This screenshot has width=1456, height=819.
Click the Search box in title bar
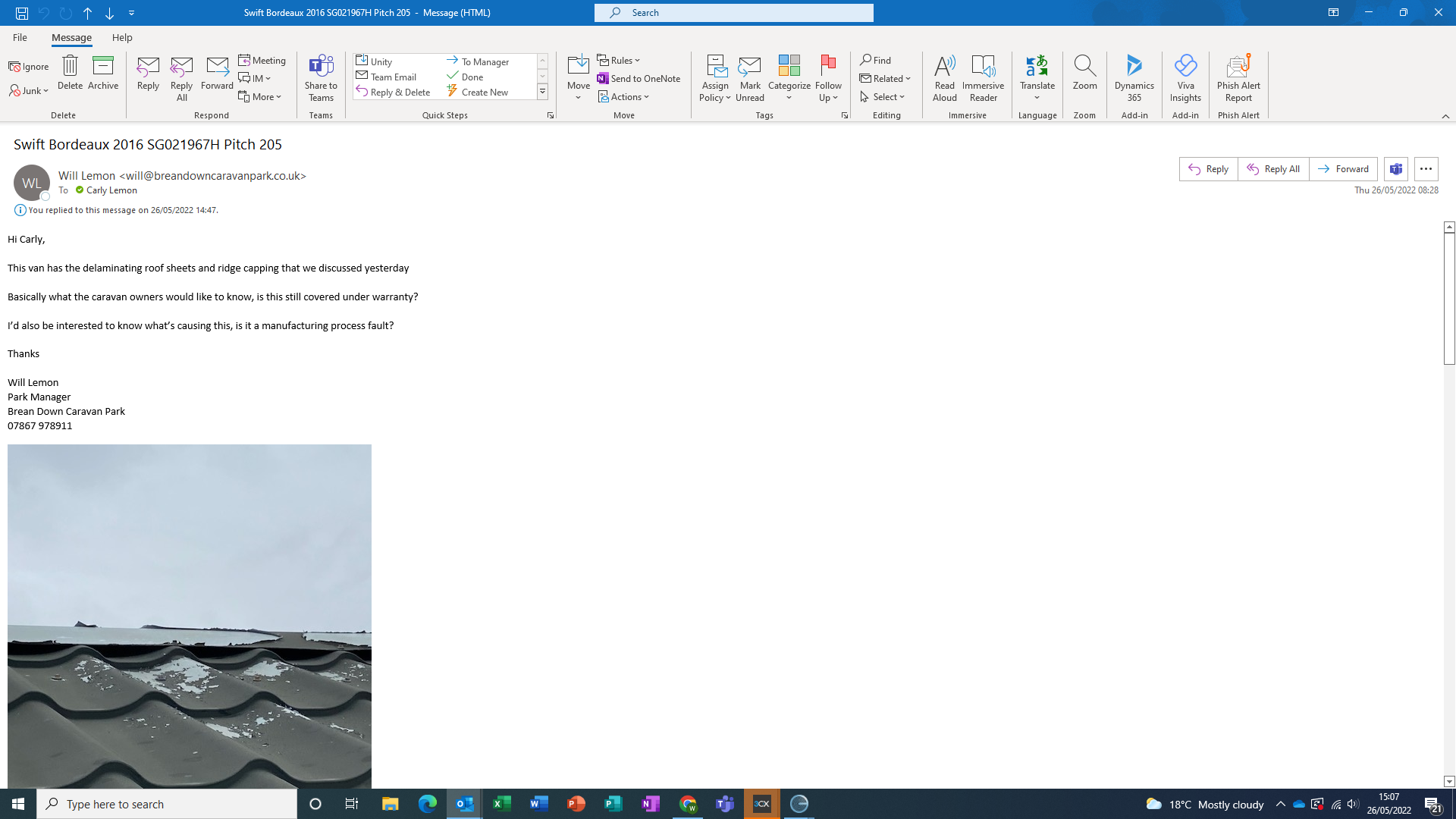(734, 13)
